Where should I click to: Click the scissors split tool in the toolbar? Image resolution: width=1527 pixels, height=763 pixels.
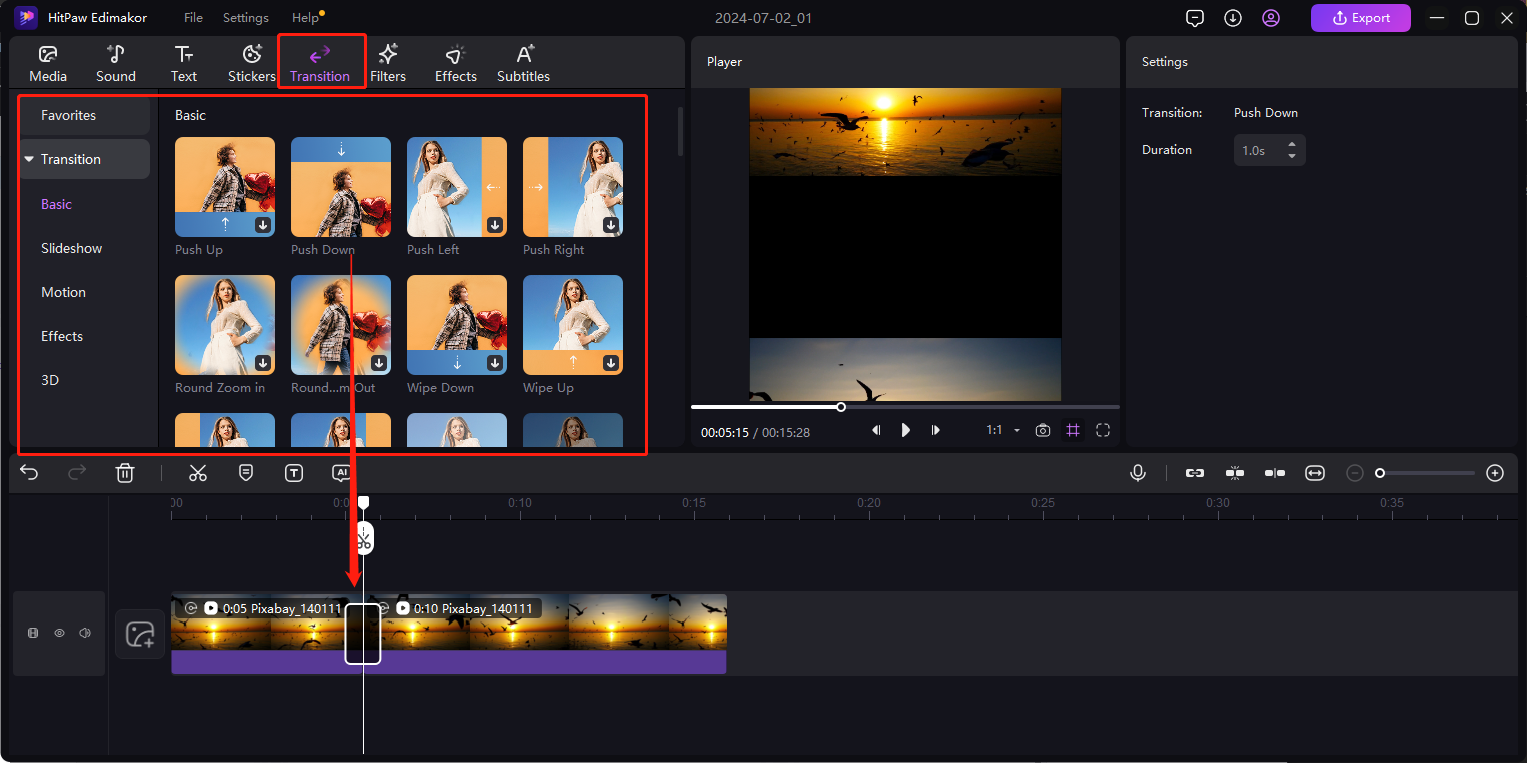click(198, 473)
